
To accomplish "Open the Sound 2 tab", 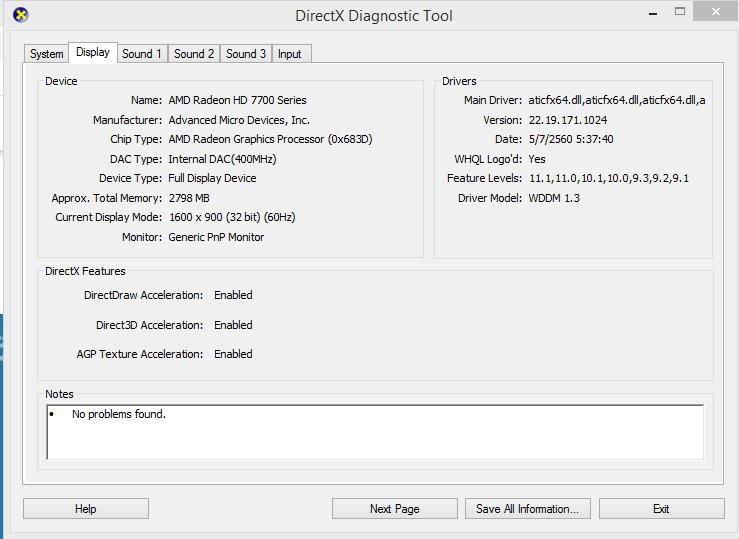I will [x=194, y=54].
